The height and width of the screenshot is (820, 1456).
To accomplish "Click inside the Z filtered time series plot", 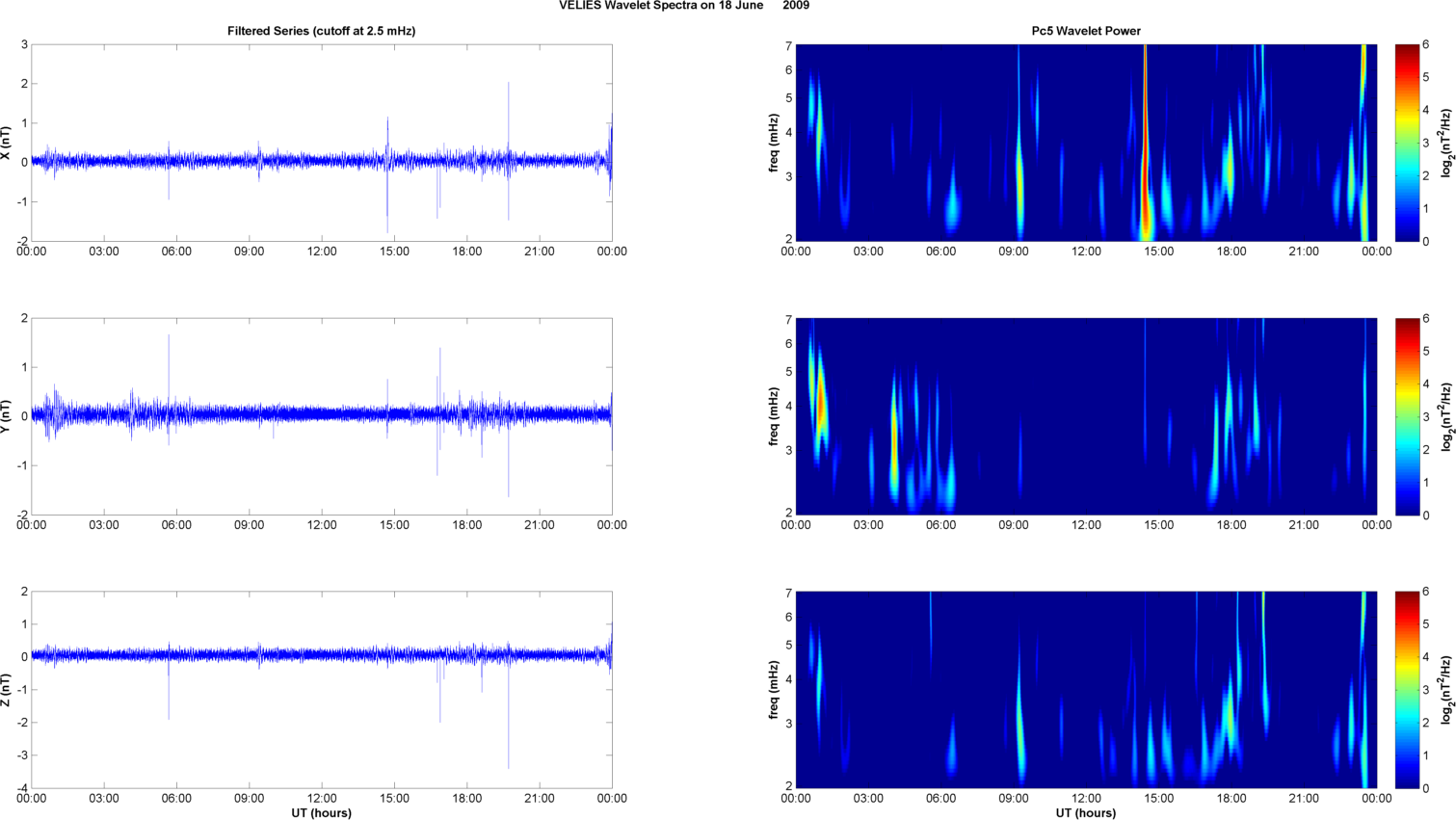I will coord(322,690).
